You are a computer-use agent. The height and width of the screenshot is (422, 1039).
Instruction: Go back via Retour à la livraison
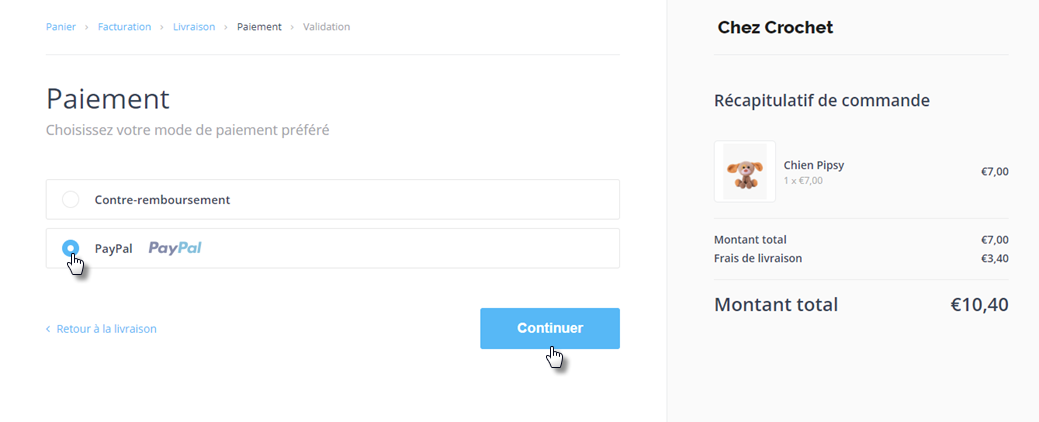pos(106,329)
